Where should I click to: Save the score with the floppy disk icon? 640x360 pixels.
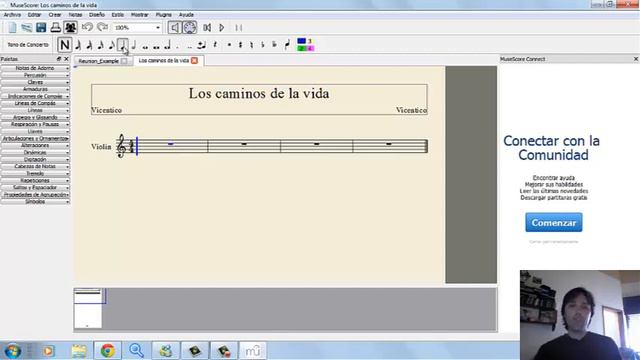[41, 27]
